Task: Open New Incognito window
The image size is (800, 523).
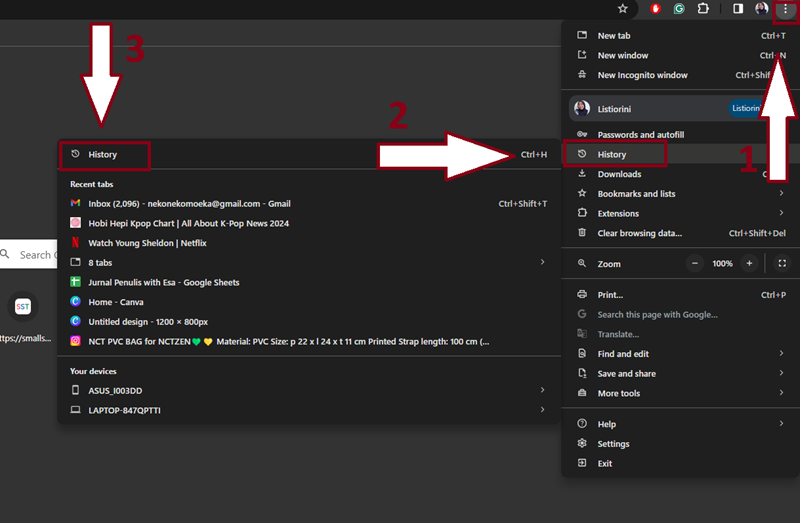Action: [681, 75]
